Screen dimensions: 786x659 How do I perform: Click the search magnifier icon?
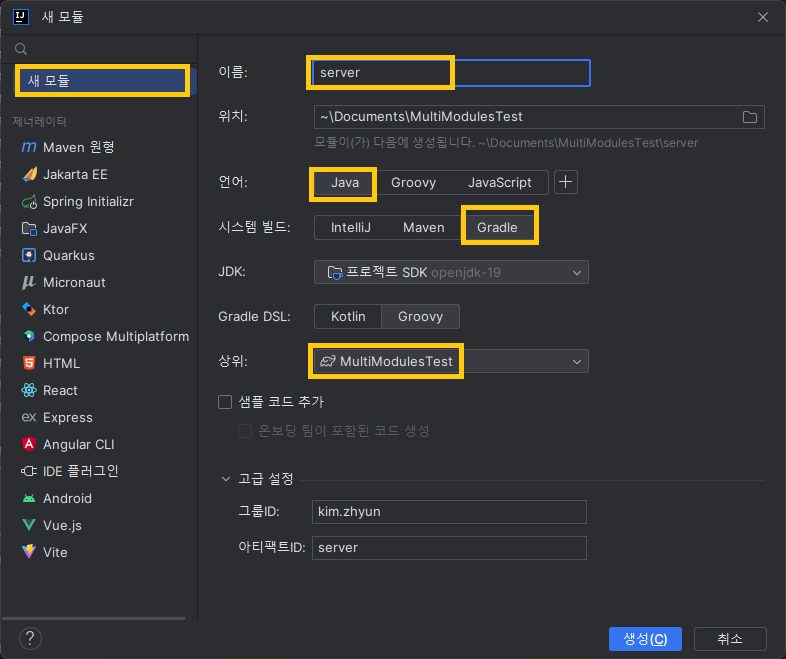21,49
